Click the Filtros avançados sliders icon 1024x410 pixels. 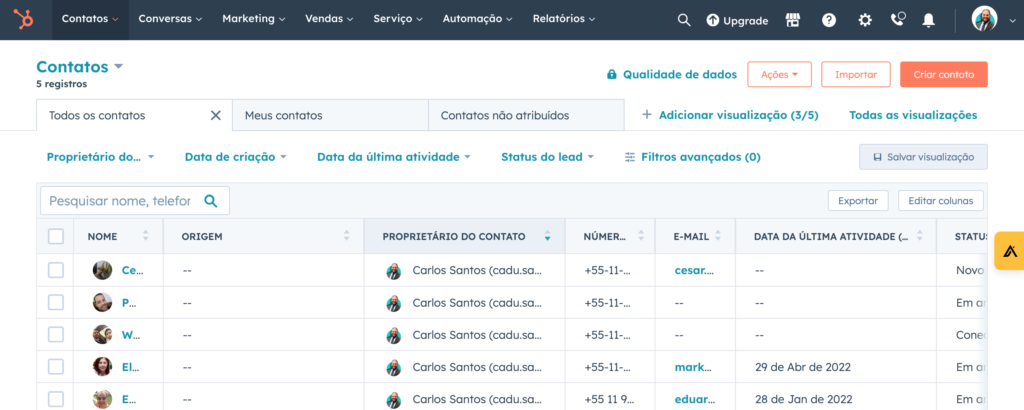click(630, 157)
